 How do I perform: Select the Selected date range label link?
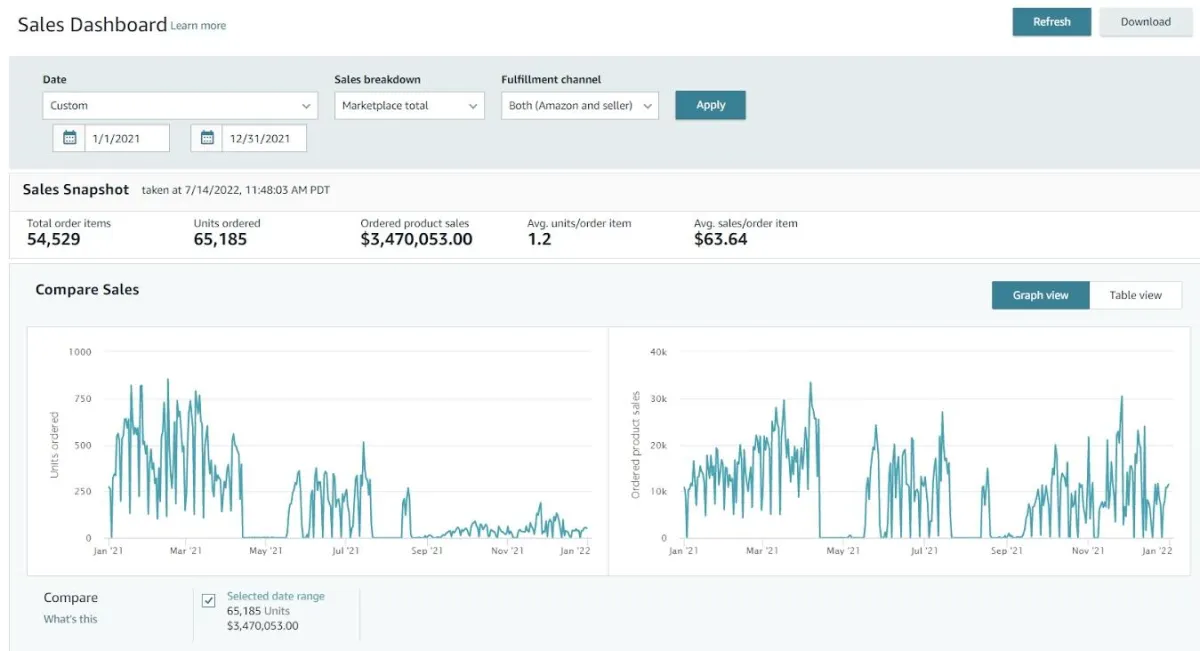pos(275,596)
